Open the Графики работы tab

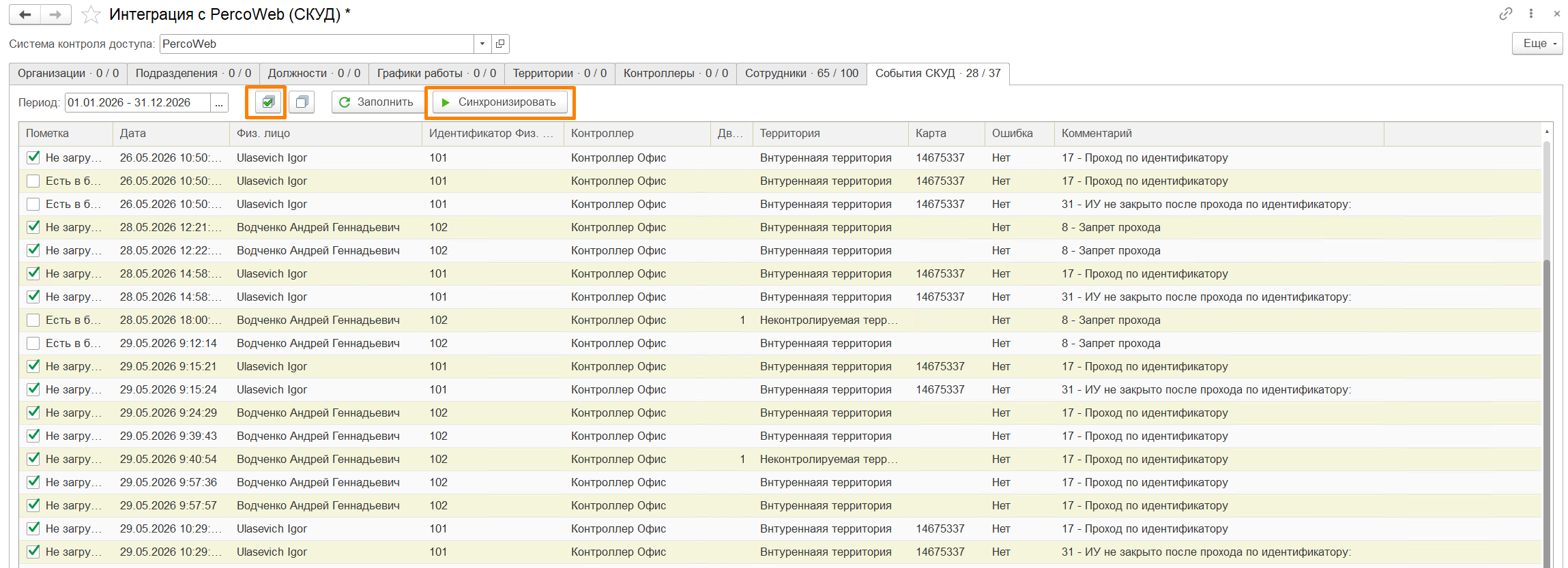tap(437, 74)
